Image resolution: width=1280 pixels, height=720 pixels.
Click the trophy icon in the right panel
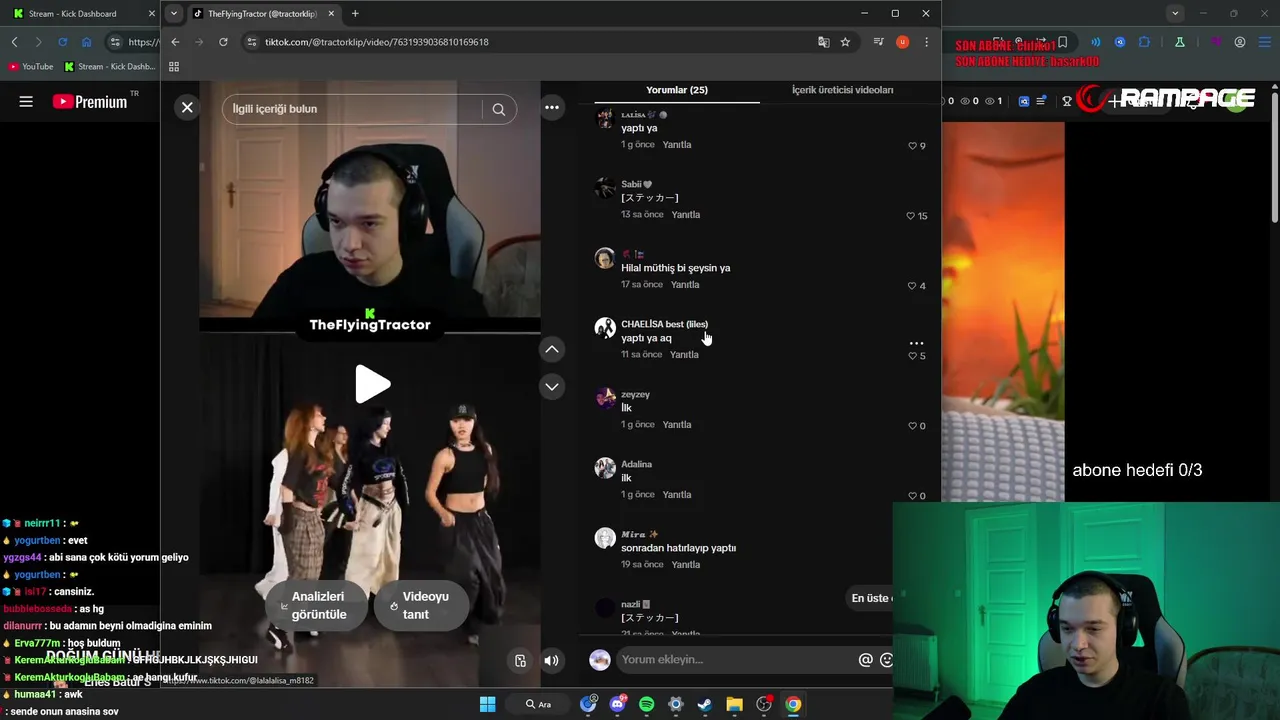[x=1067, y=101]
